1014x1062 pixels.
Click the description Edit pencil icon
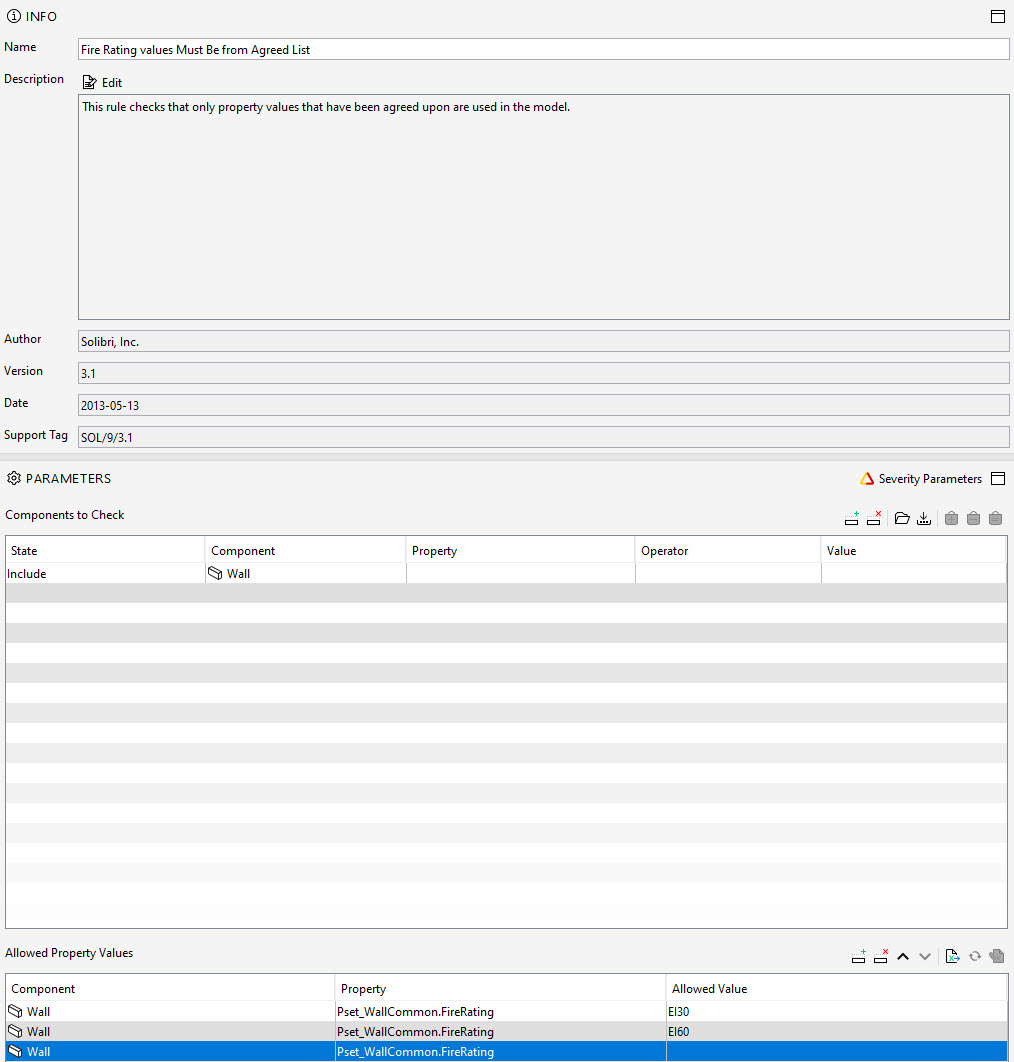coord(89,83)
